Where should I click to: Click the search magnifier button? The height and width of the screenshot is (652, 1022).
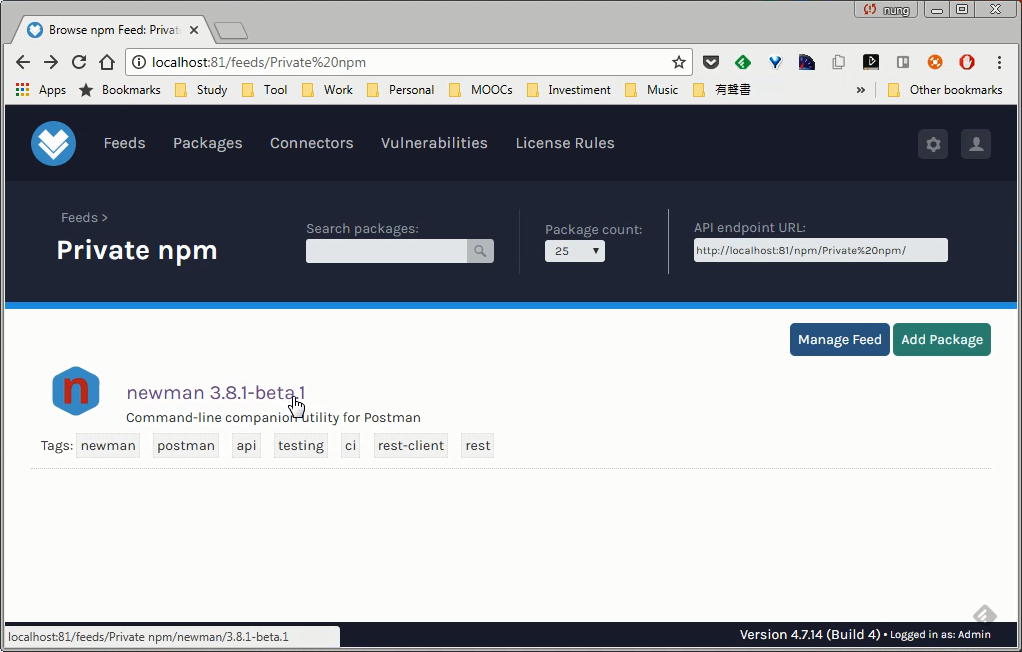tap(480, 251)
